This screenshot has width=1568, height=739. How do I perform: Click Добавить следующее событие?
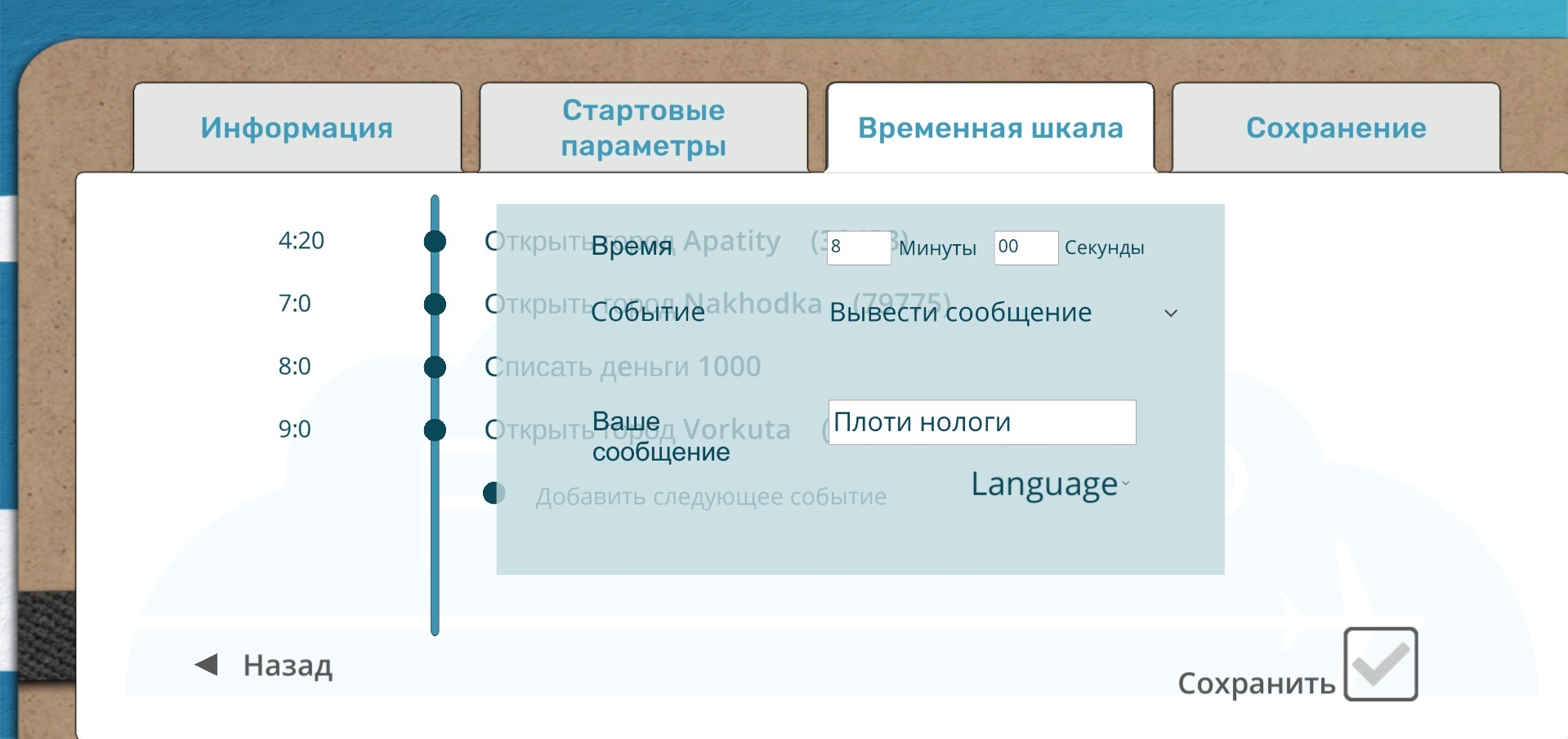(711, 496)
